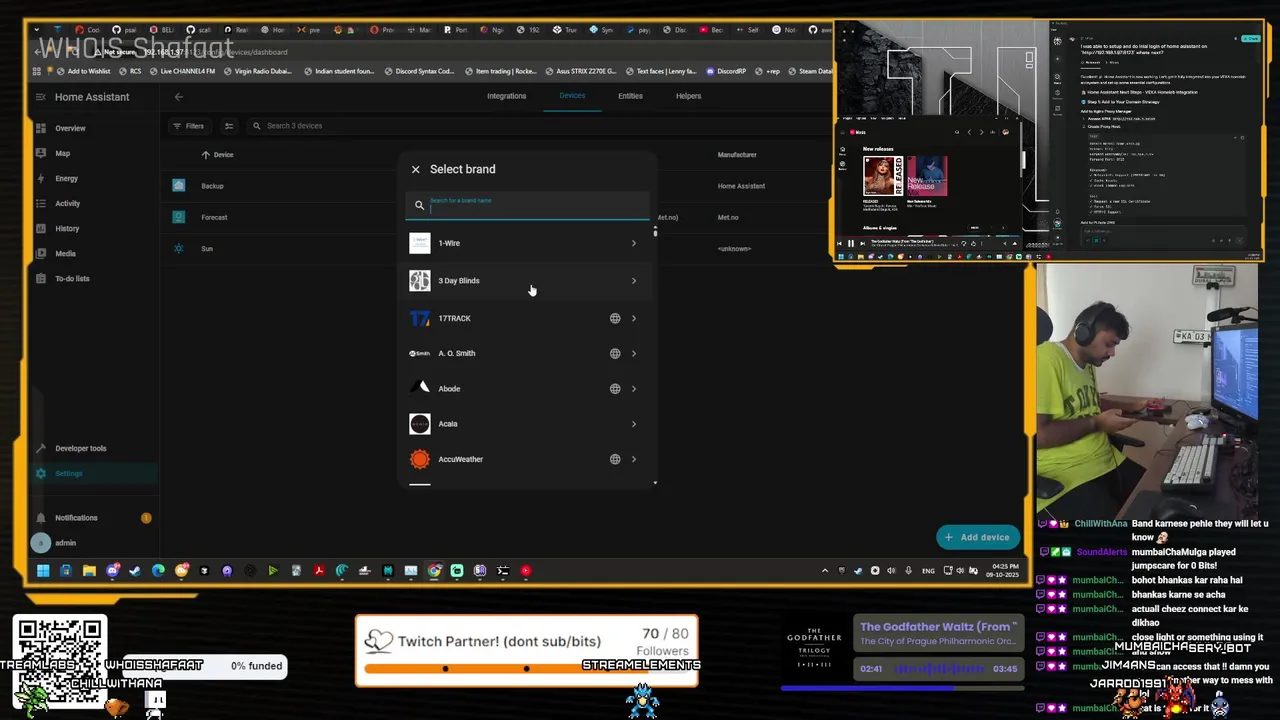Image resolution: width=1280 pixels, height=720 pixels.
Task: Close the Select brand dialog
Action: click(x=416, y=169)
